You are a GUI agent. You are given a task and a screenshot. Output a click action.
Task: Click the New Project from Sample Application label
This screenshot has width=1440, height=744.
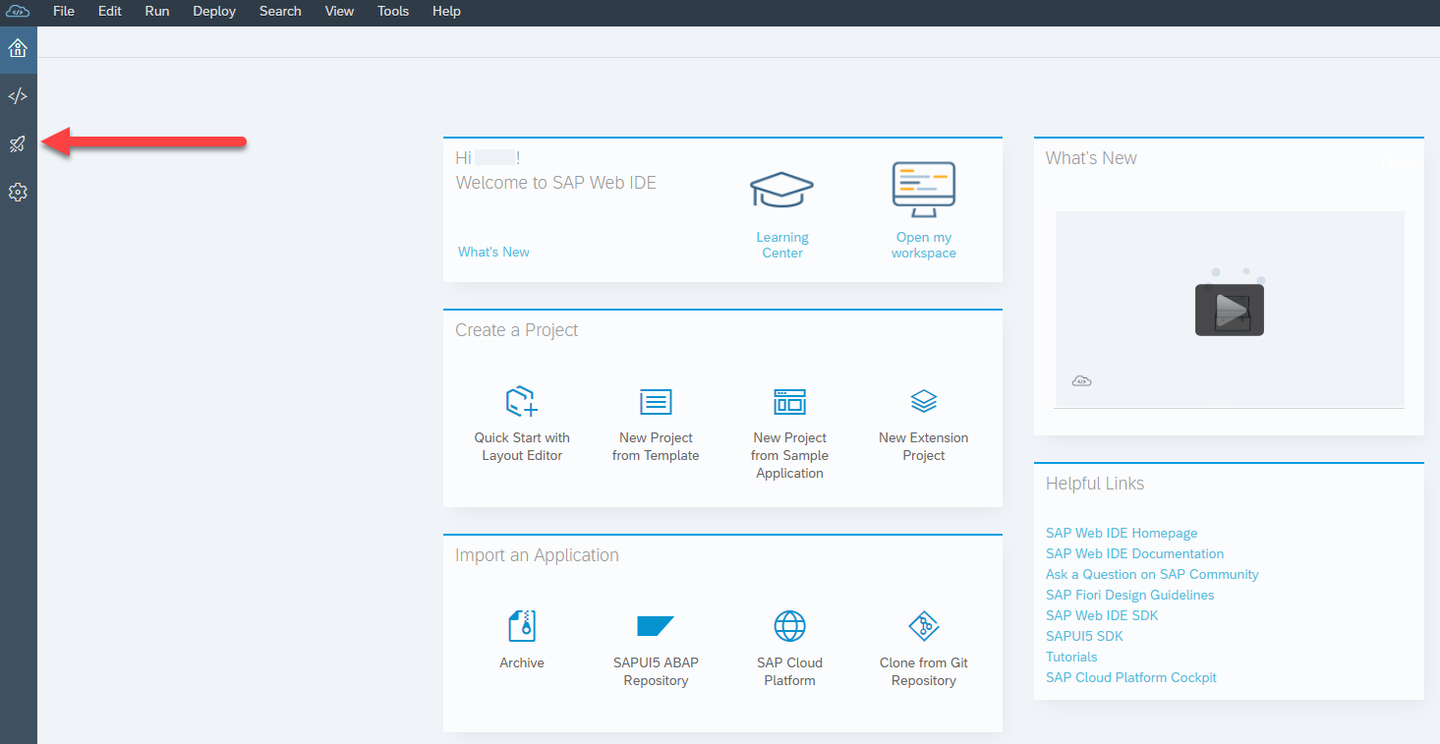tap(790, 455)
